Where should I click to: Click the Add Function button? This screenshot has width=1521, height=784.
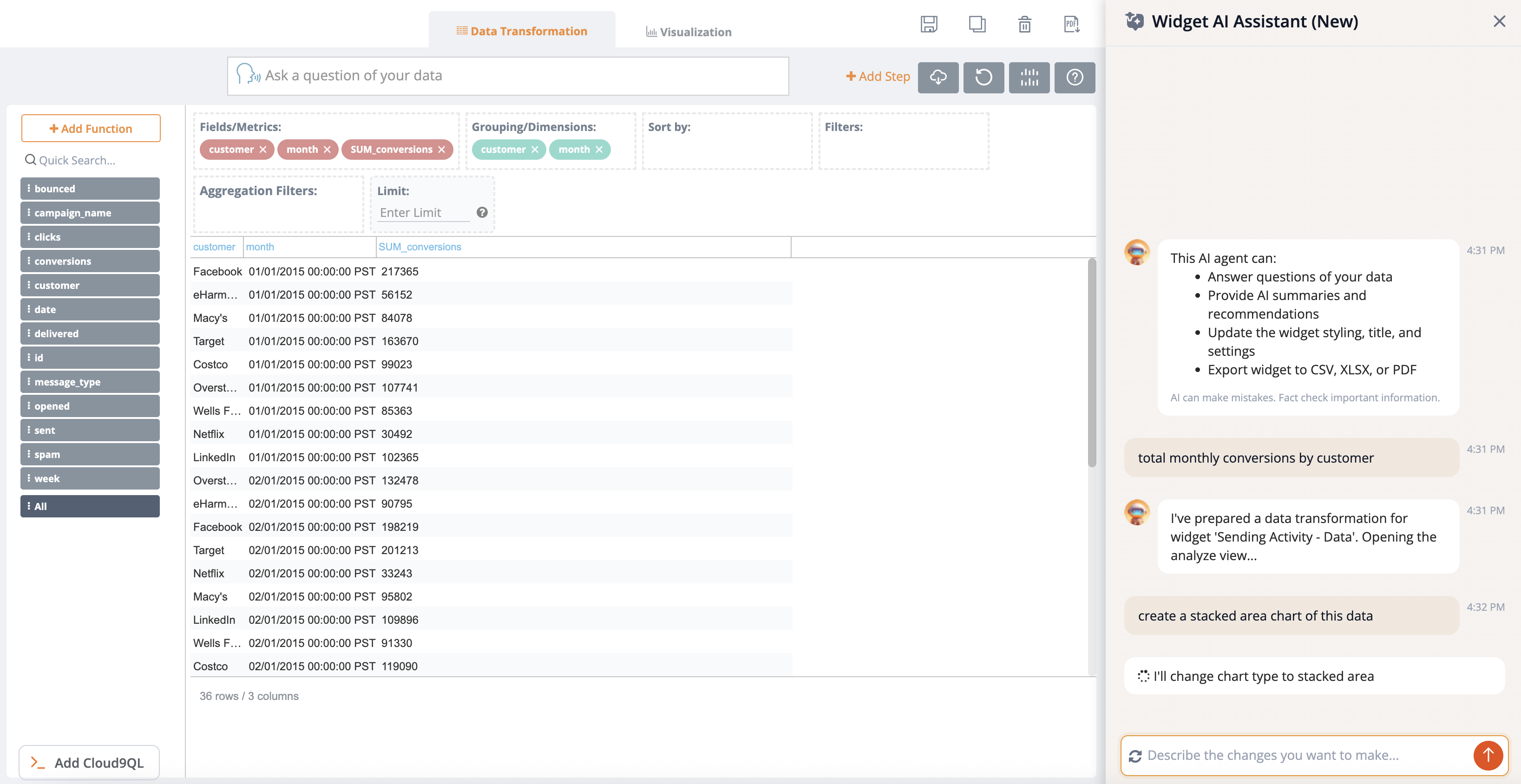90,128
